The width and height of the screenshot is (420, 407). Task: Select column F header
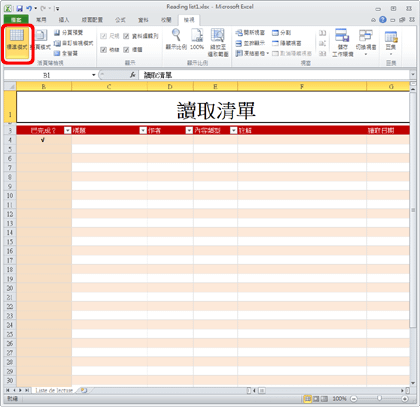302,86
